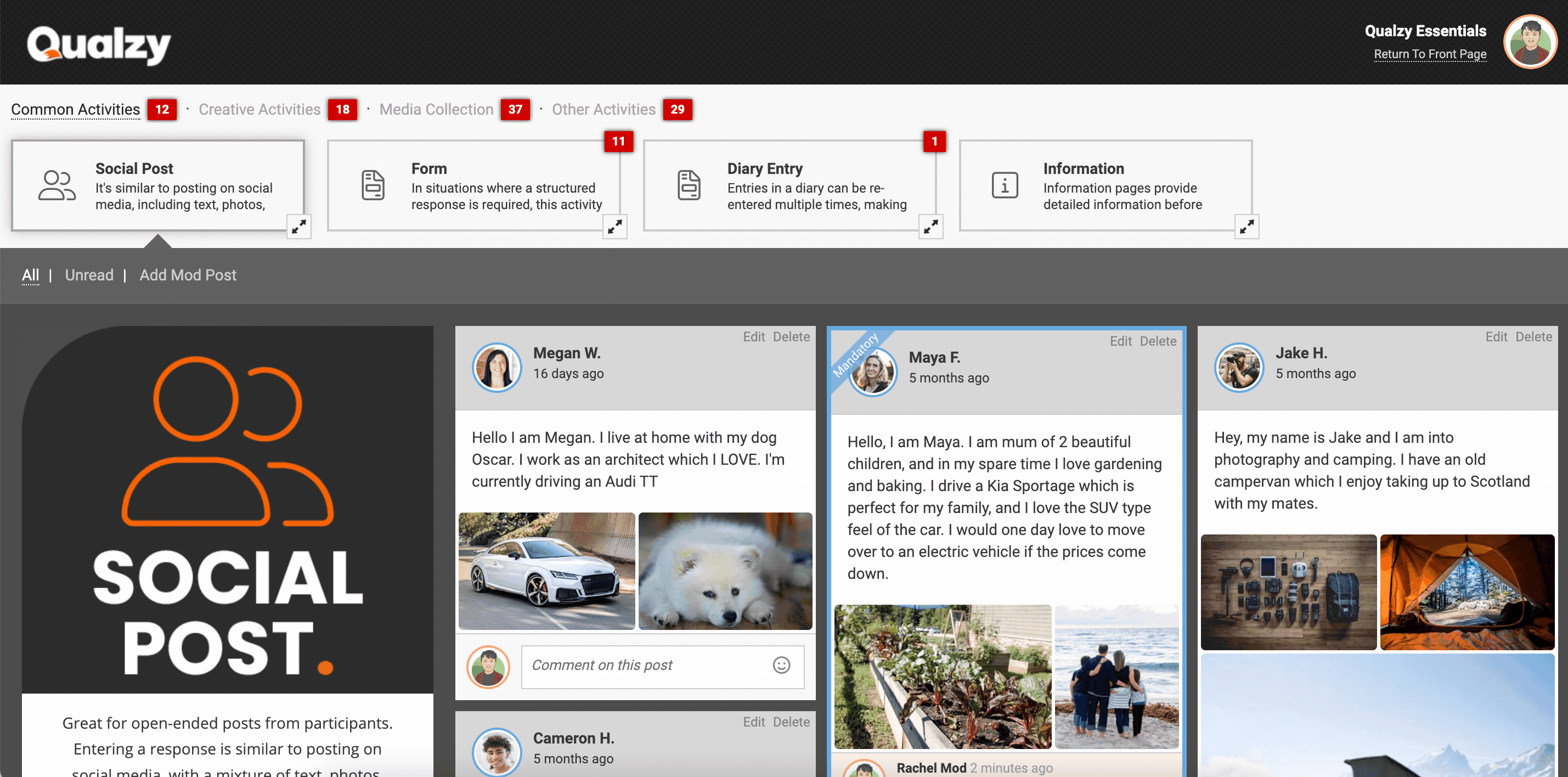
Task: Click Megan W.'s profile picture
Action: (497, 367)
